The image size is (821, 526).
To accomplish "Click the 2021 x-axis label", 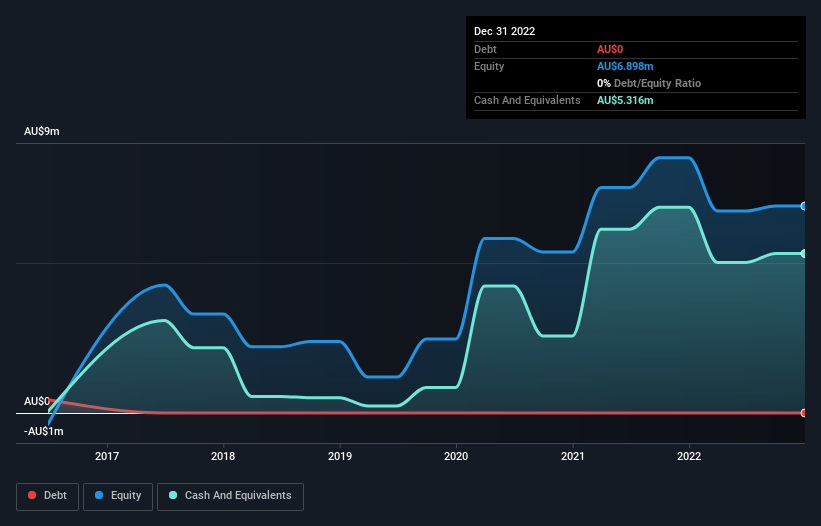I will pos(573,456).
